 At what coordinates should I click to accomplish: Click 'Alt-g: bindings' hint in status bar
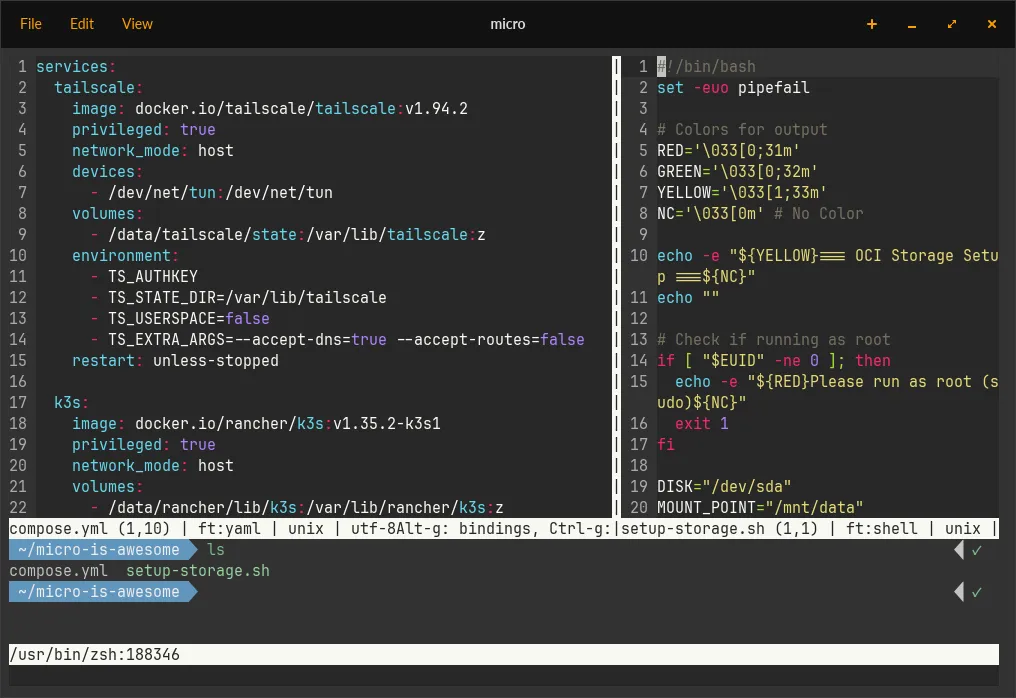(x=469, y=529)
